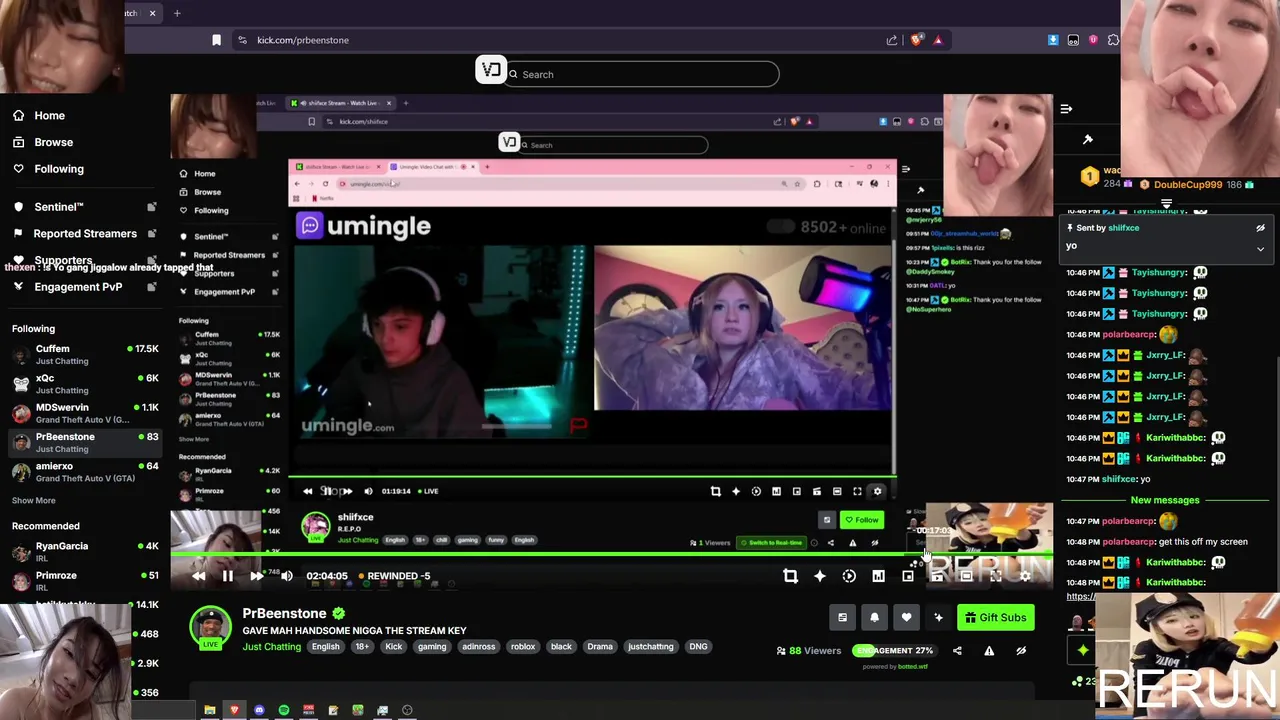Open MDSwervin channel in Following list

(x=84, y=412)
